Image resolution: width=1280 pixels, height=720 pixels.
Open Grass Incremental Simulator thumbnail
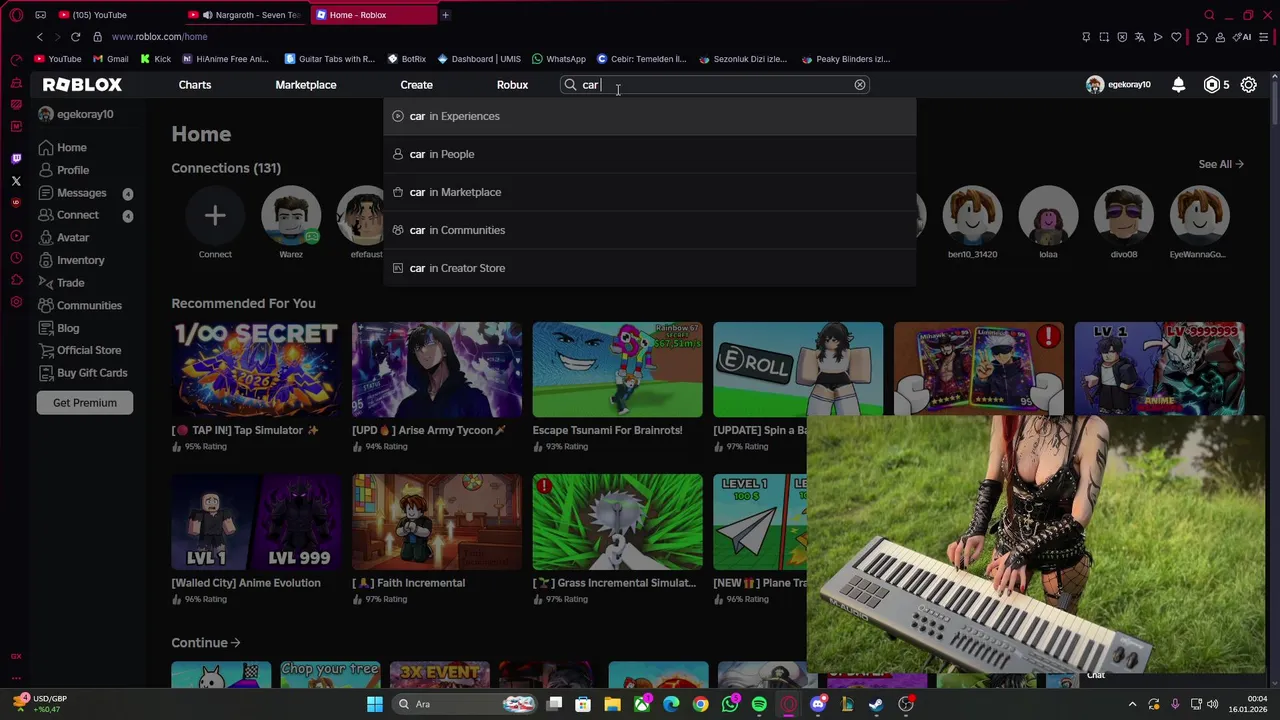point(617,522)
